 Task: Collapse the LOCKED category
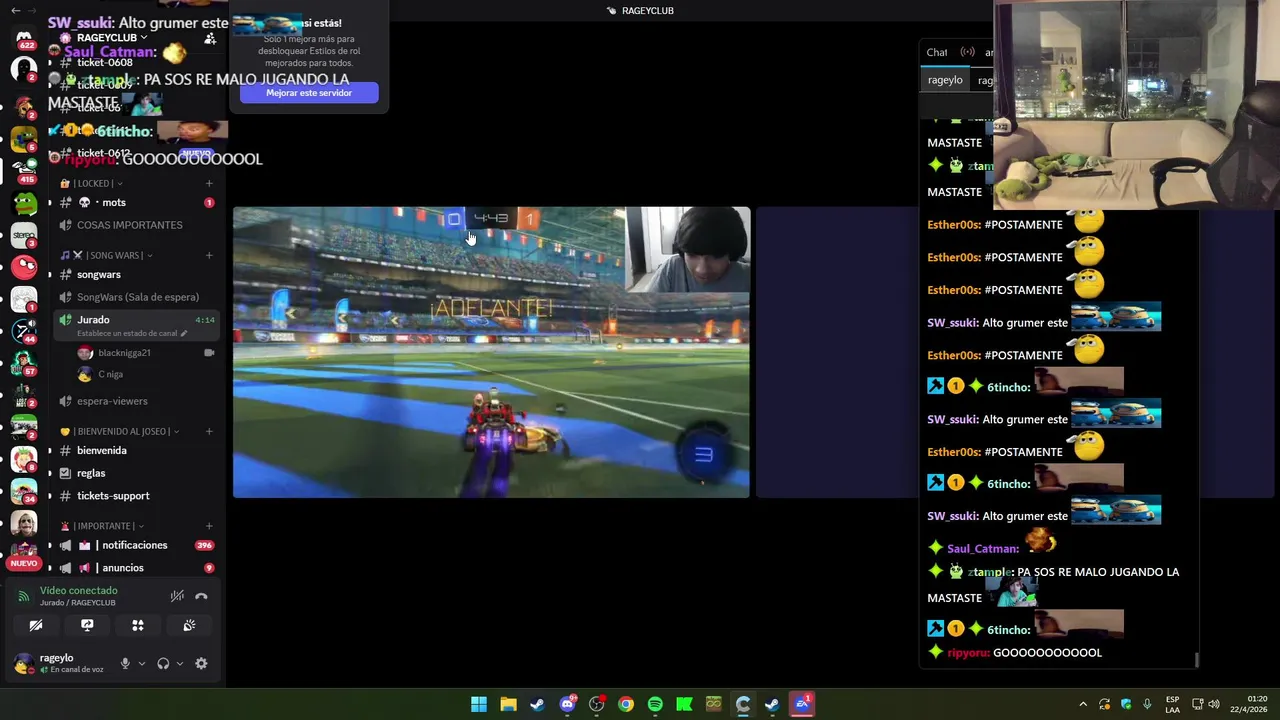(x=92, y=183)
